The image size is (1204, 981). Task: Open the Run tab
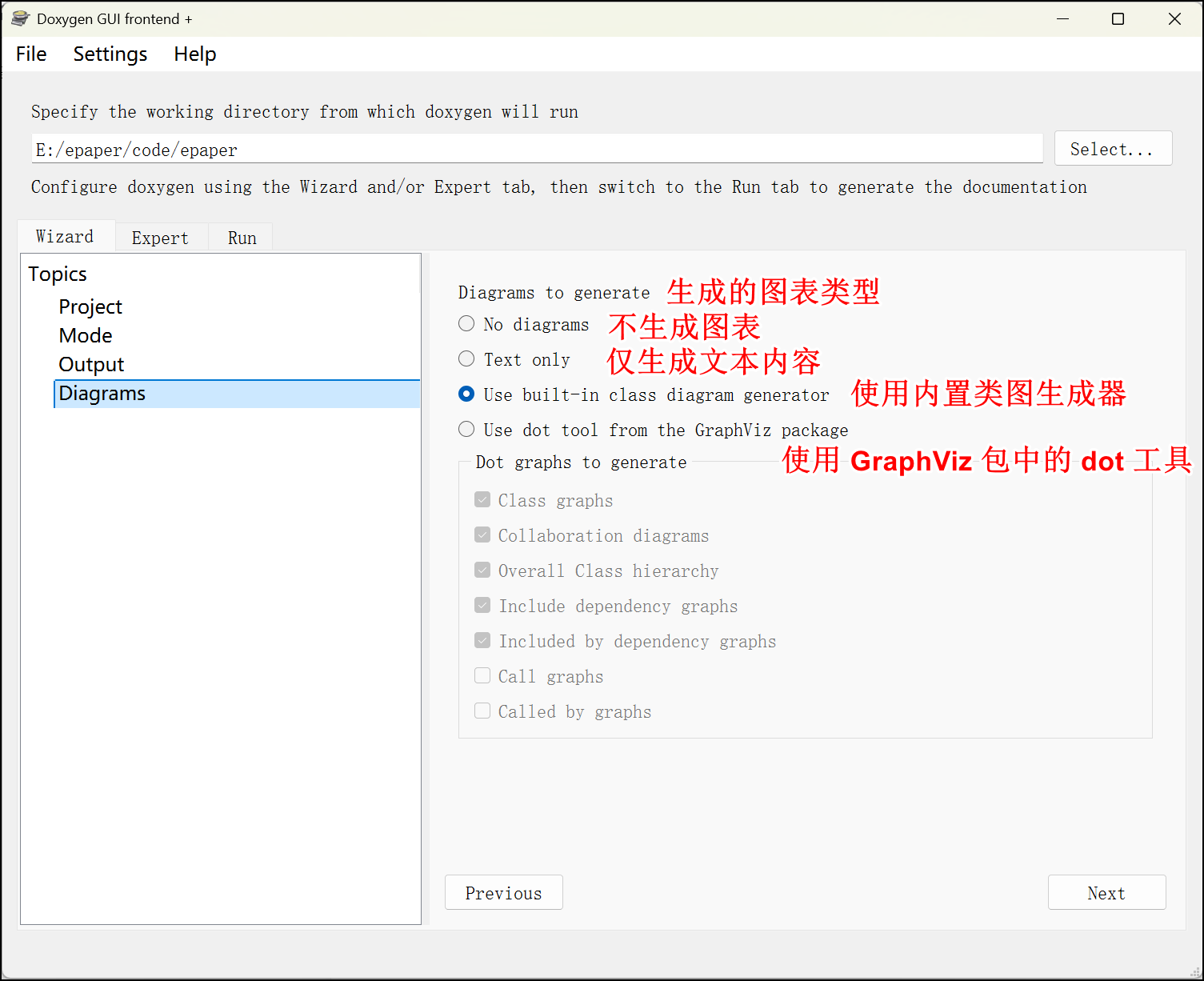tap(240, 237)
